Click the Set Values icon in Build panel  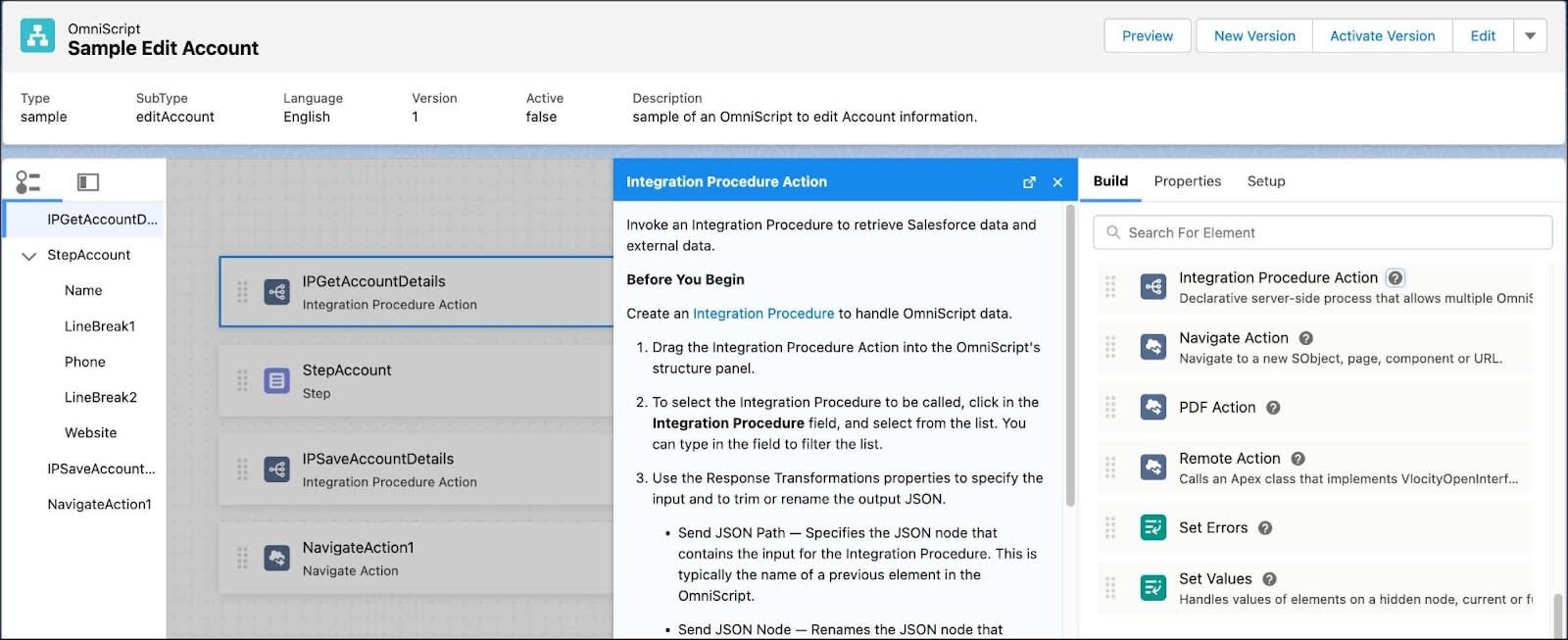[1151, 588]
